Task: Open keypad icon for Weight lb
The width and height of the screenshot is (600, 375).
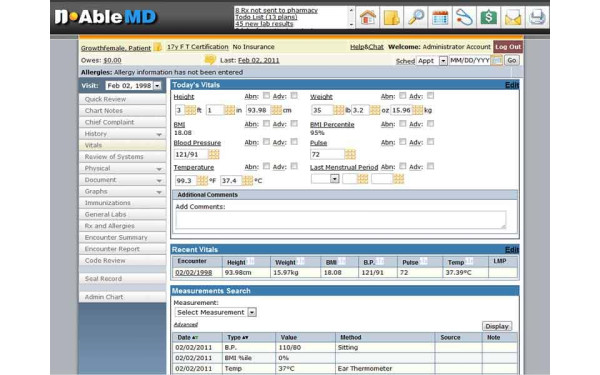Action: pyautogui.click(x=339, y=110)
